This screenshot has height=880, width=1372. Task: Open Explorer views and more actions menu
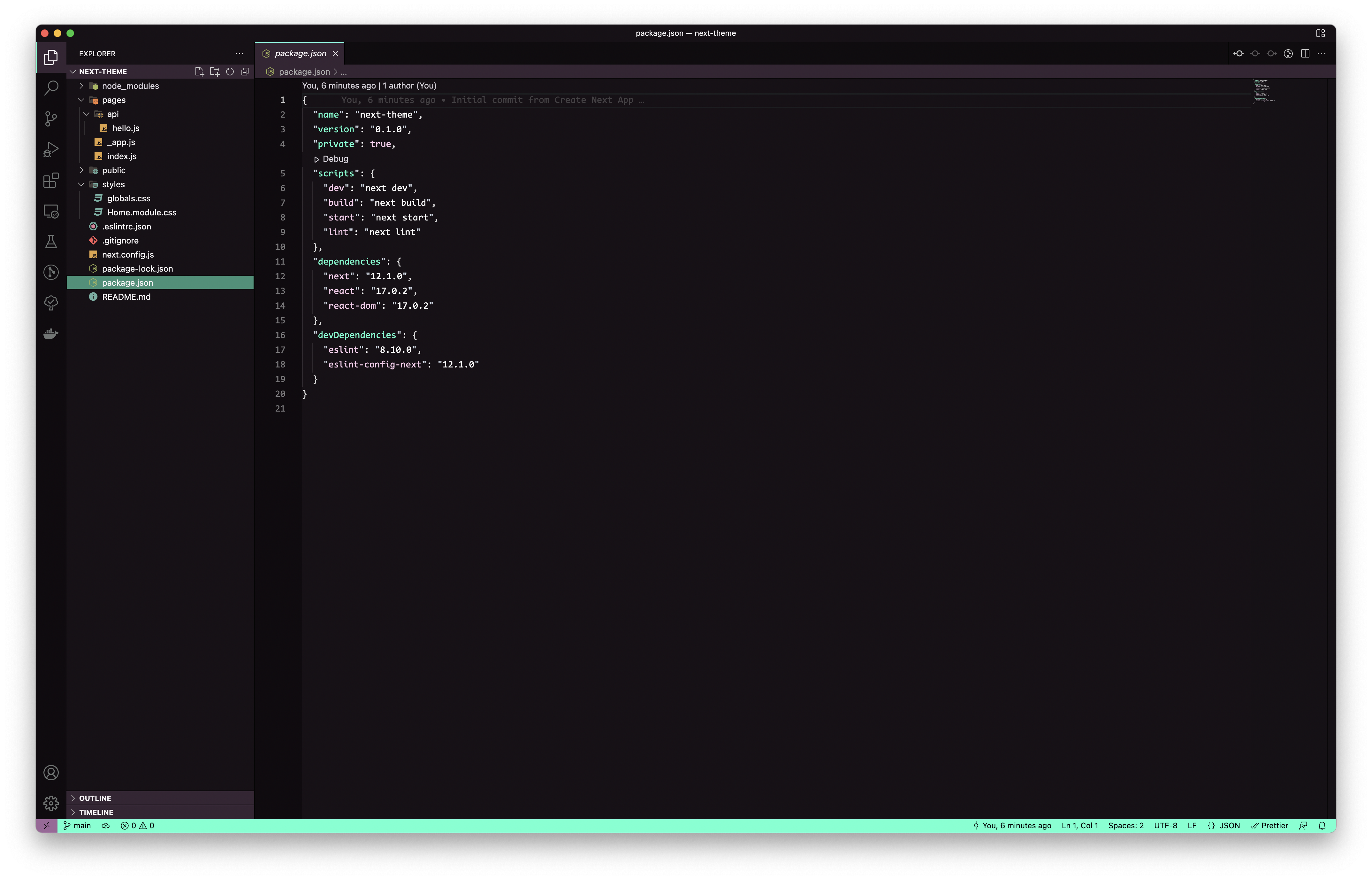239,54
